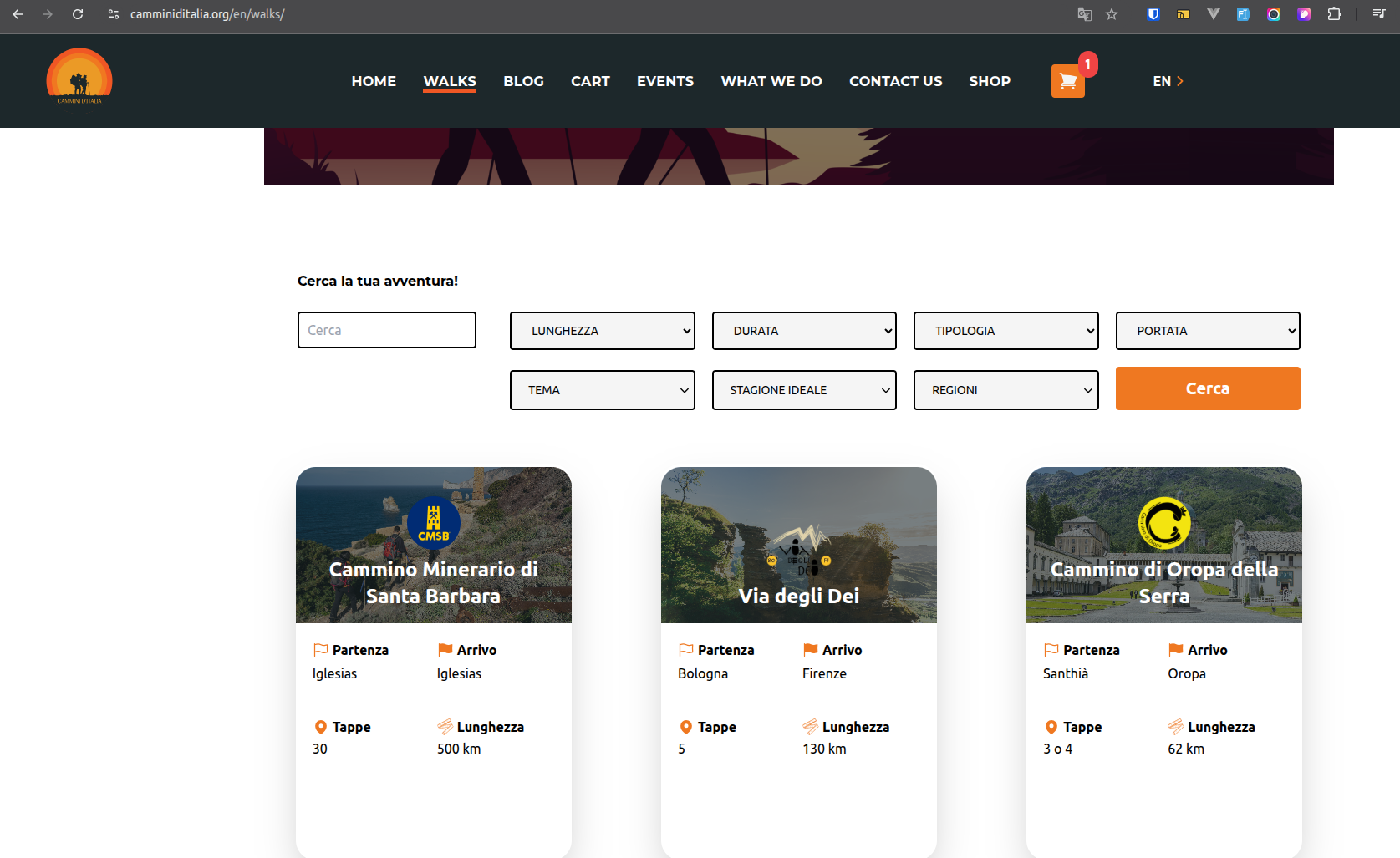
Task: Click the Firenze arrival text
Action: click(824, 673)
